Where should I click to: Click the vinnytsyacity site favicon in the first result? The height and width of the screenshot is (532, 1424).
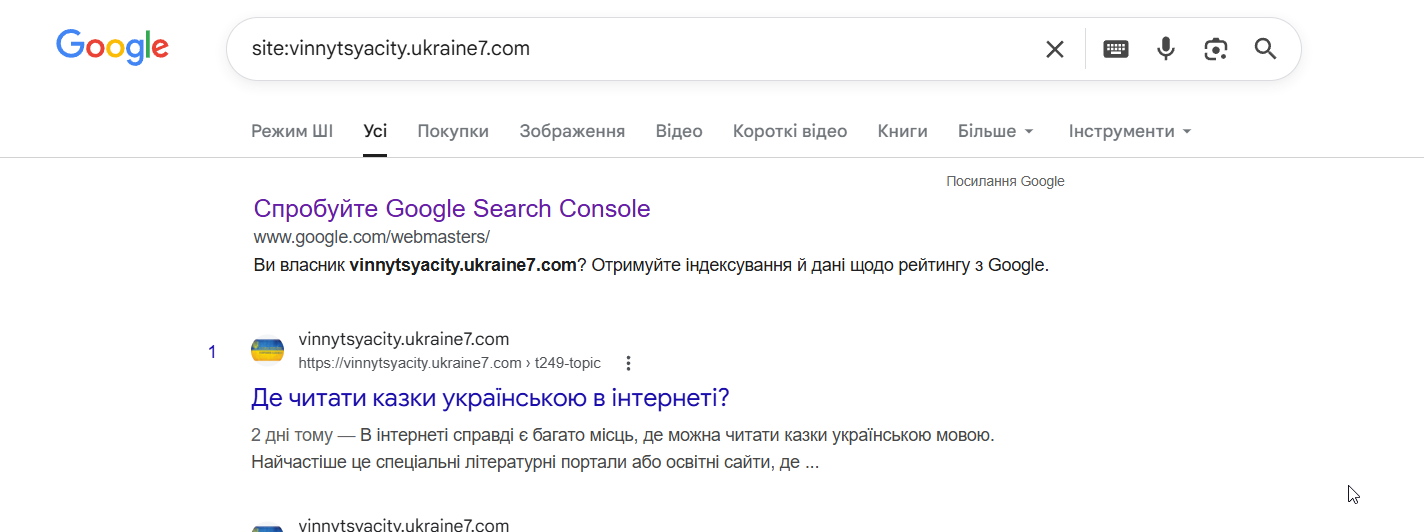coord(267,351)
